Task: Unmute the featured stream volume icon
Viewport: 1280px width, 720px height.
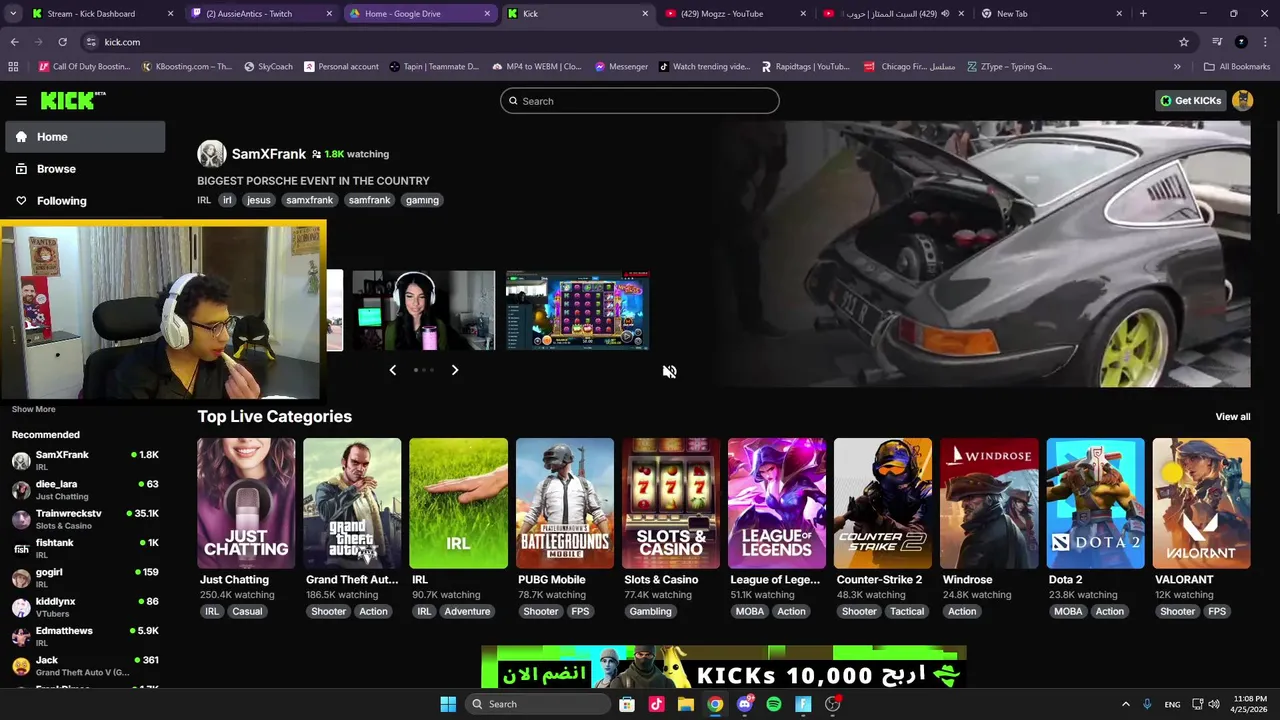Action: tap(669, 372)
